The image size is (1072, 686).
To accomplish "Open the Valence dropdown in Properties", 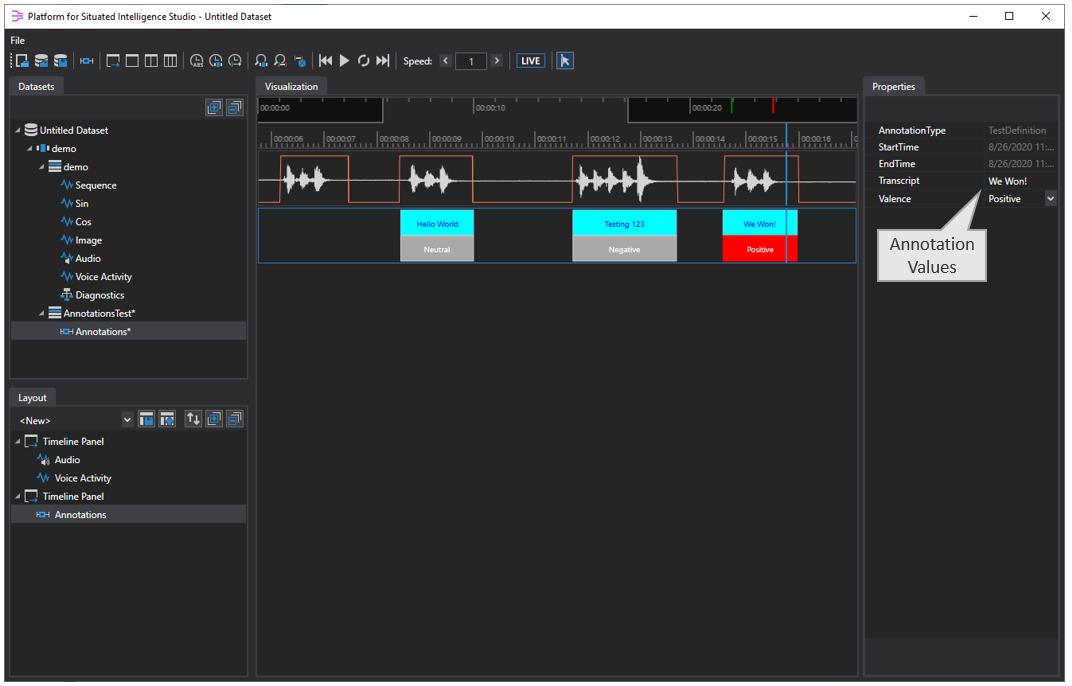I will click(x=1050, y=199).
